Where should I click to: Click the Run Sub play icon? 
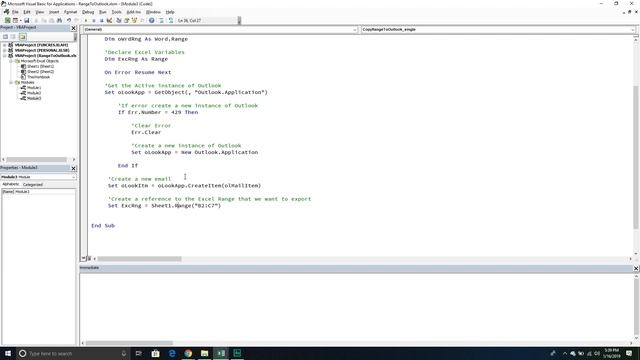tap(86, 20)
